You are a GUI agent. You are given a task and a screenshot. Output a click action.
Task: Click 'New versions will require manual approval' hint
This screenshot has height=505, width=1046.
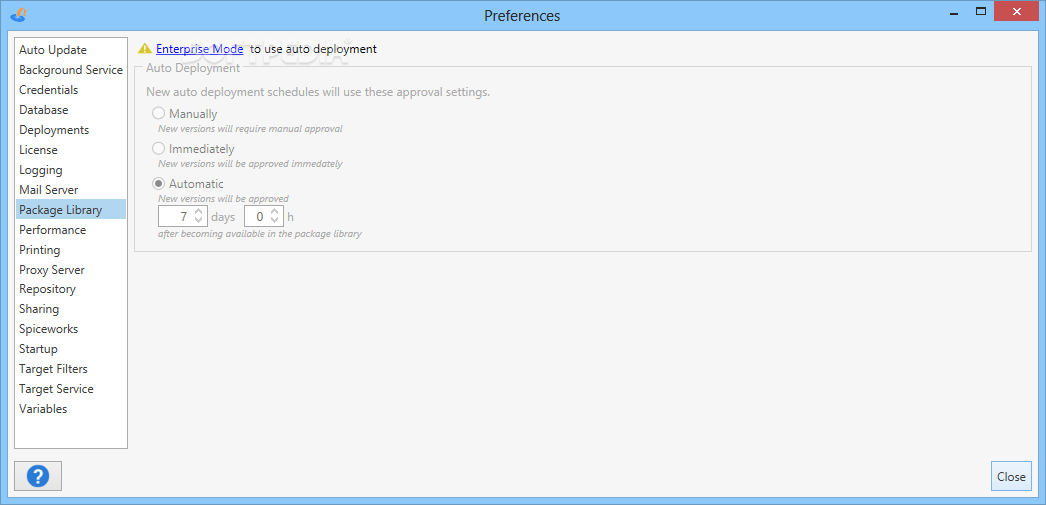[250, 129]
